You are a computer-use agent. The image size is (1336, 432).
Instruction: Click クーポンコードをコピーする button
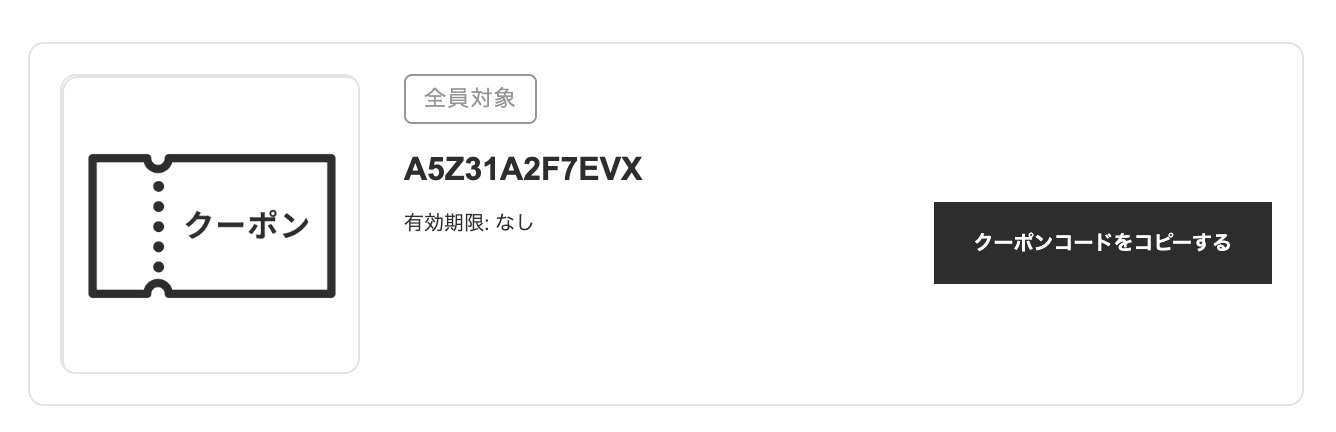[1103, 243]
